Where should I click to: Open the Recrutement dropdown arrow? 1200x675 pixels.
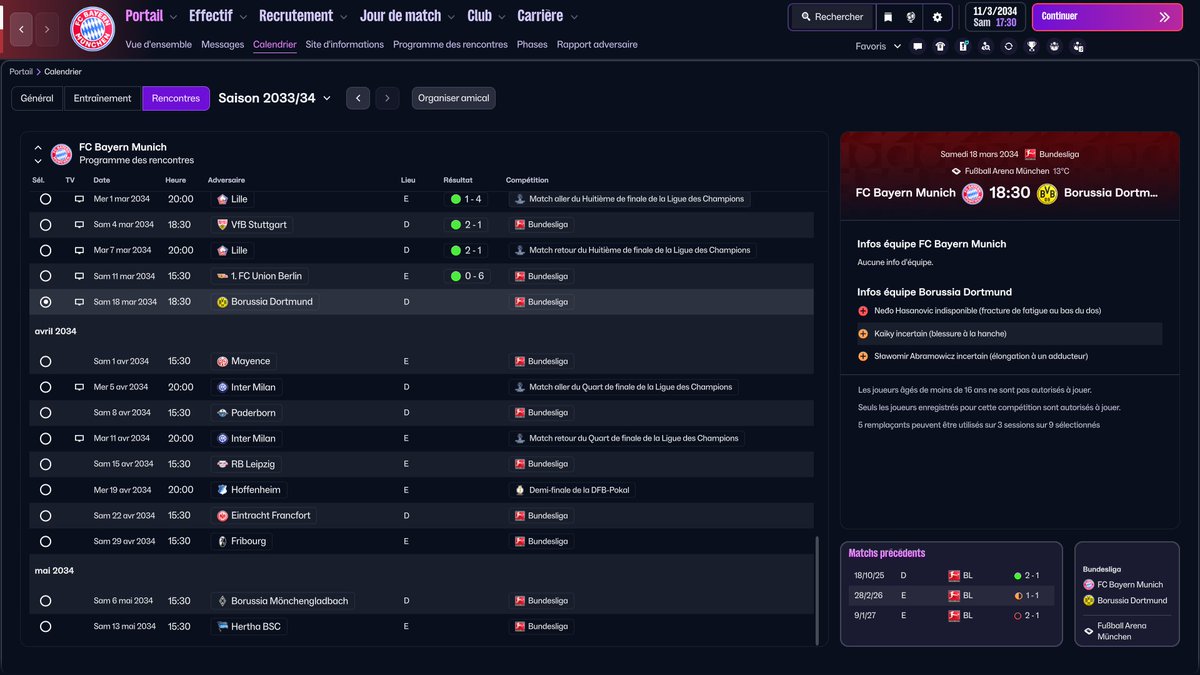coord(344,17)
